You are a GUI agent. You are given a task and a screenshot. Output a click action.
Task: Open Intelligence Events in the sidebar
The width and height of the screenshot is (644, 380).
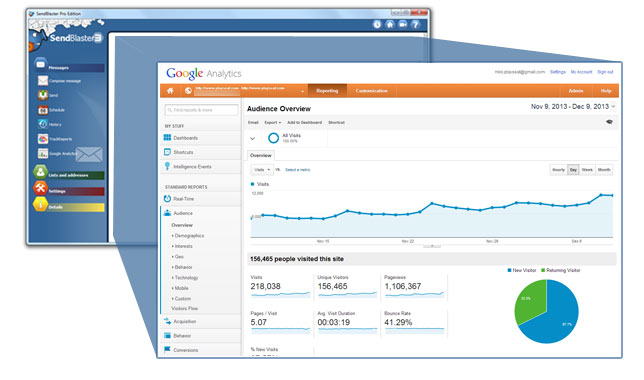coord(192,166)
